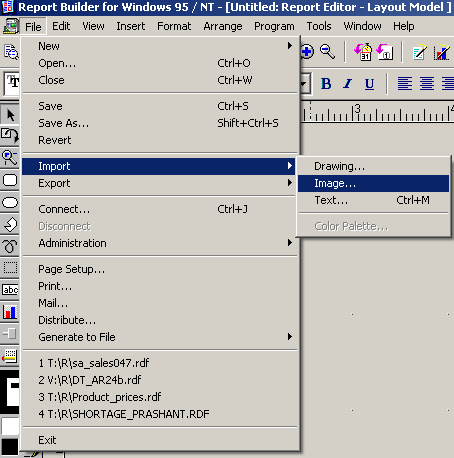The width and height of the screenshot is (454, 458).
Task: Choose Connect... from File menu
Action: 159,209
